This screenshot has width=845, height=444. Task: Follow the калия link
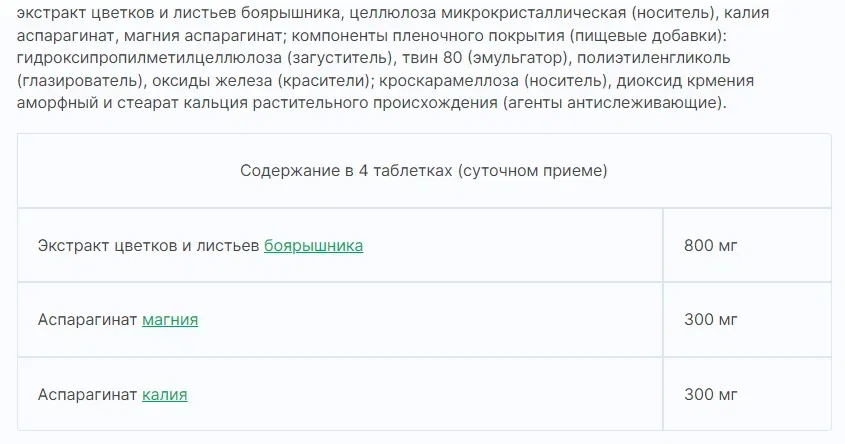(x=165, y=394)
